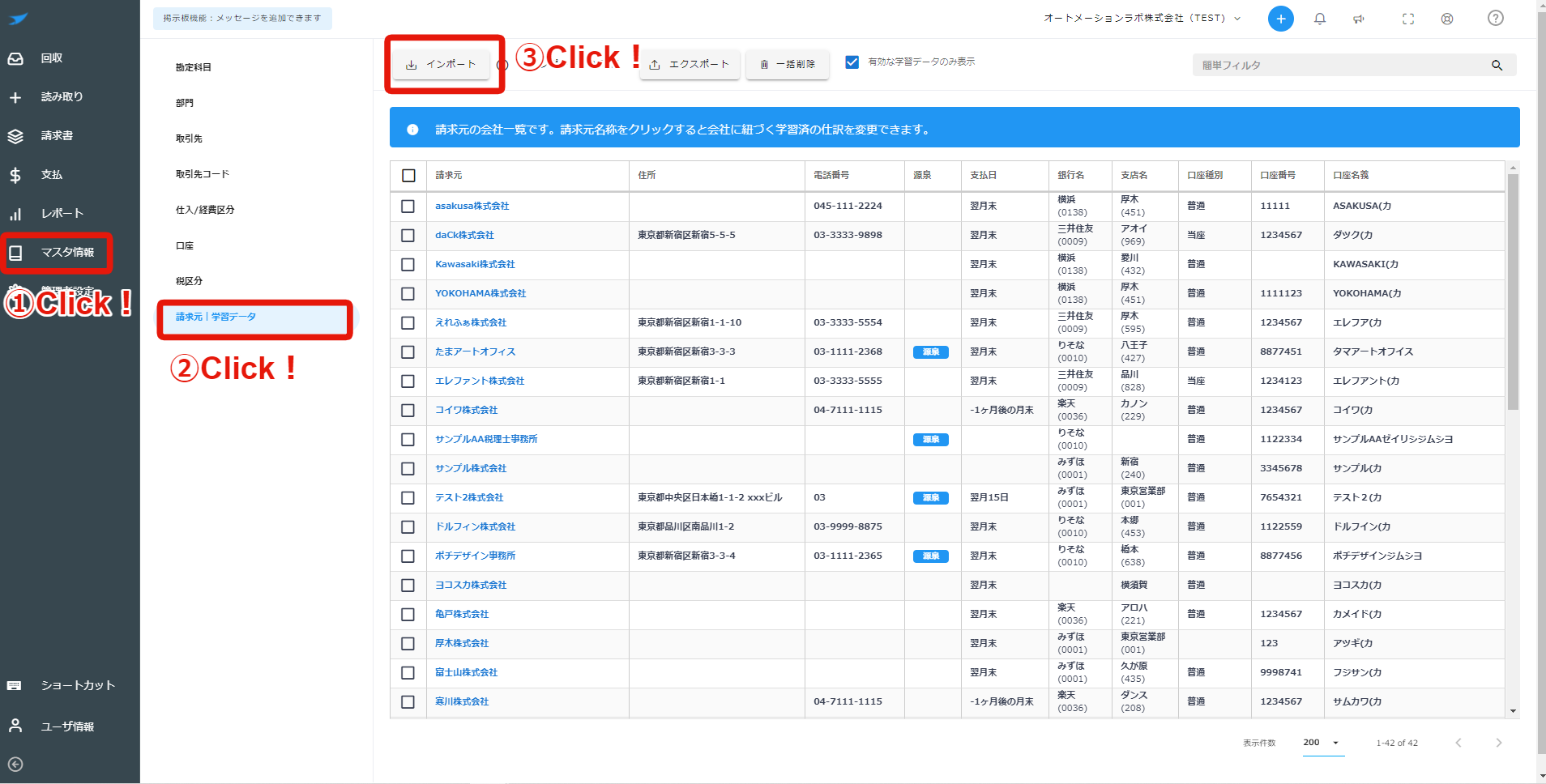Open マスタ情報 in the sidebar
Viewport: 1546px width, 784px height.
(x=70, y=253)
